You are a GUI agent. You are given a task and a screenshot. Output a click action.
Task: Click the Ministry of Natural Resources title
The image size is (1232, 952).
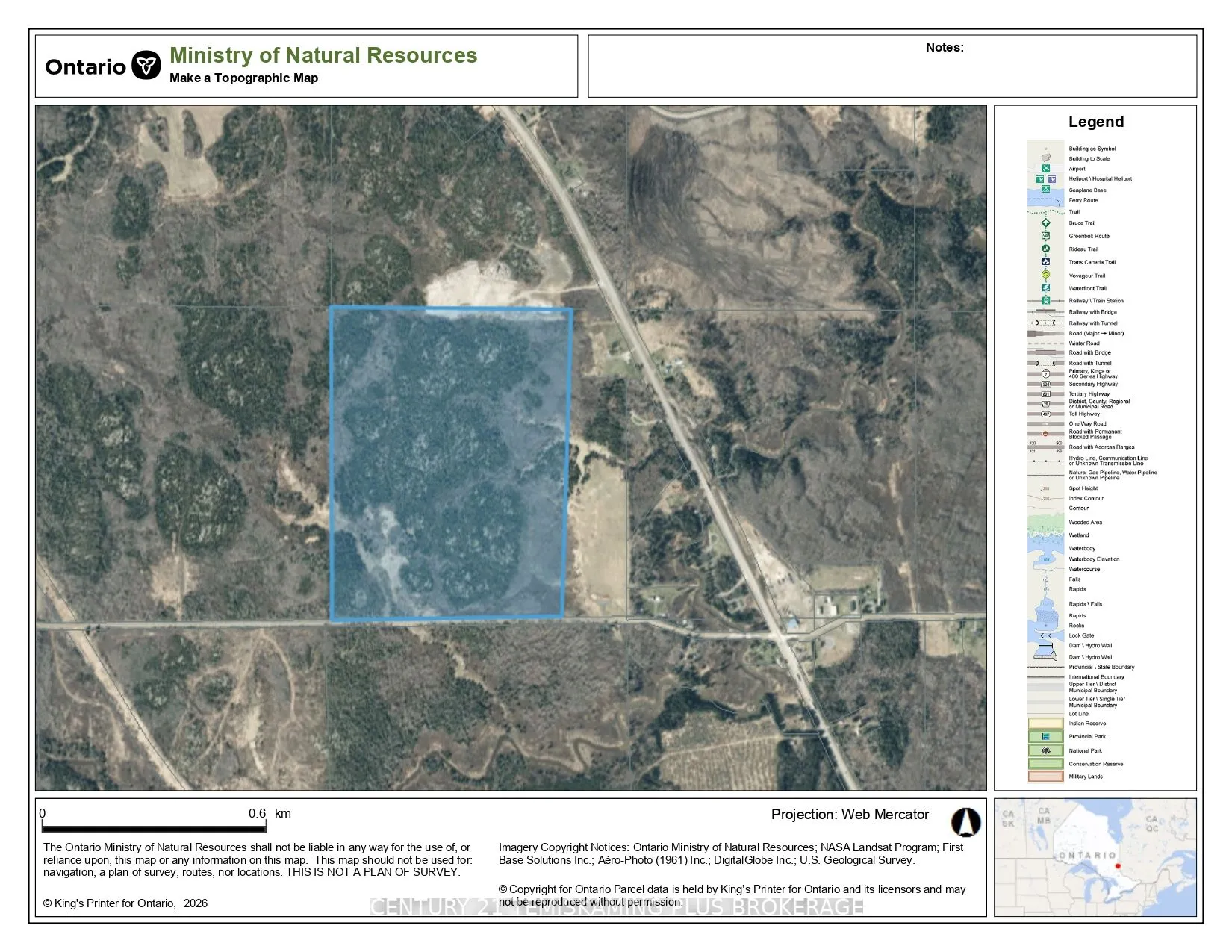coord(323,55)
